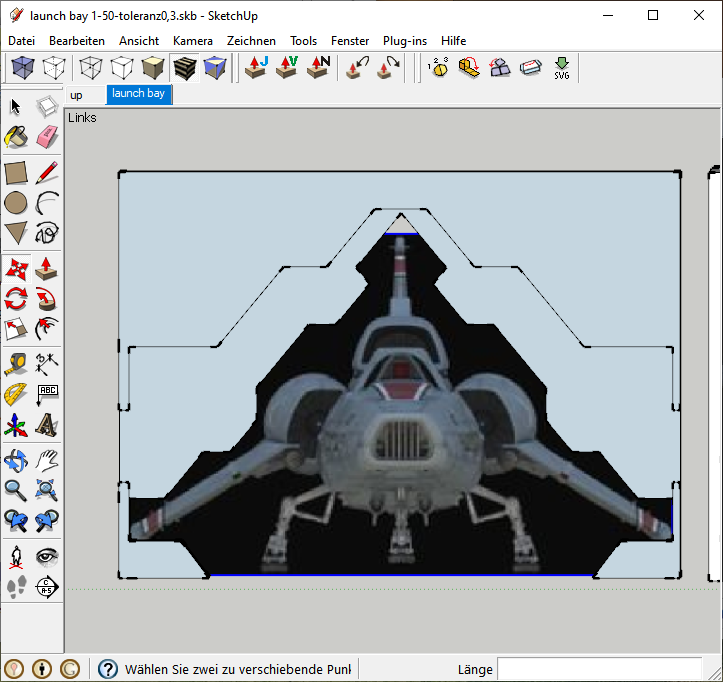723x682 pixels.
Task: Select the Position Camera tool
Action: tap(16, 557)
